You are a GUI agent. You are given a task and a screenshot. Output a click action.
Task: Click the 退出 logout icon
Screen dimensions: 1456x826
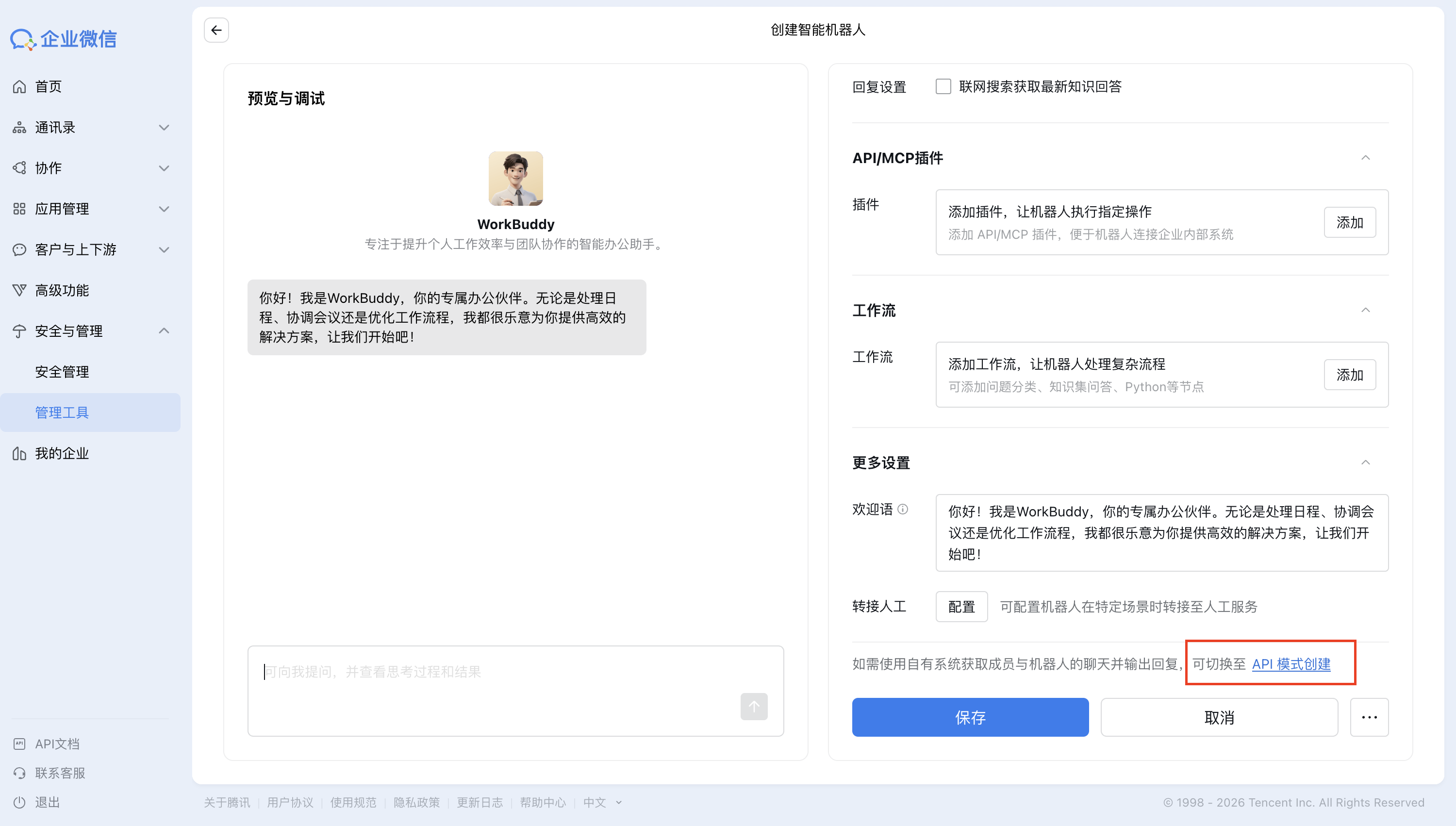19,802
